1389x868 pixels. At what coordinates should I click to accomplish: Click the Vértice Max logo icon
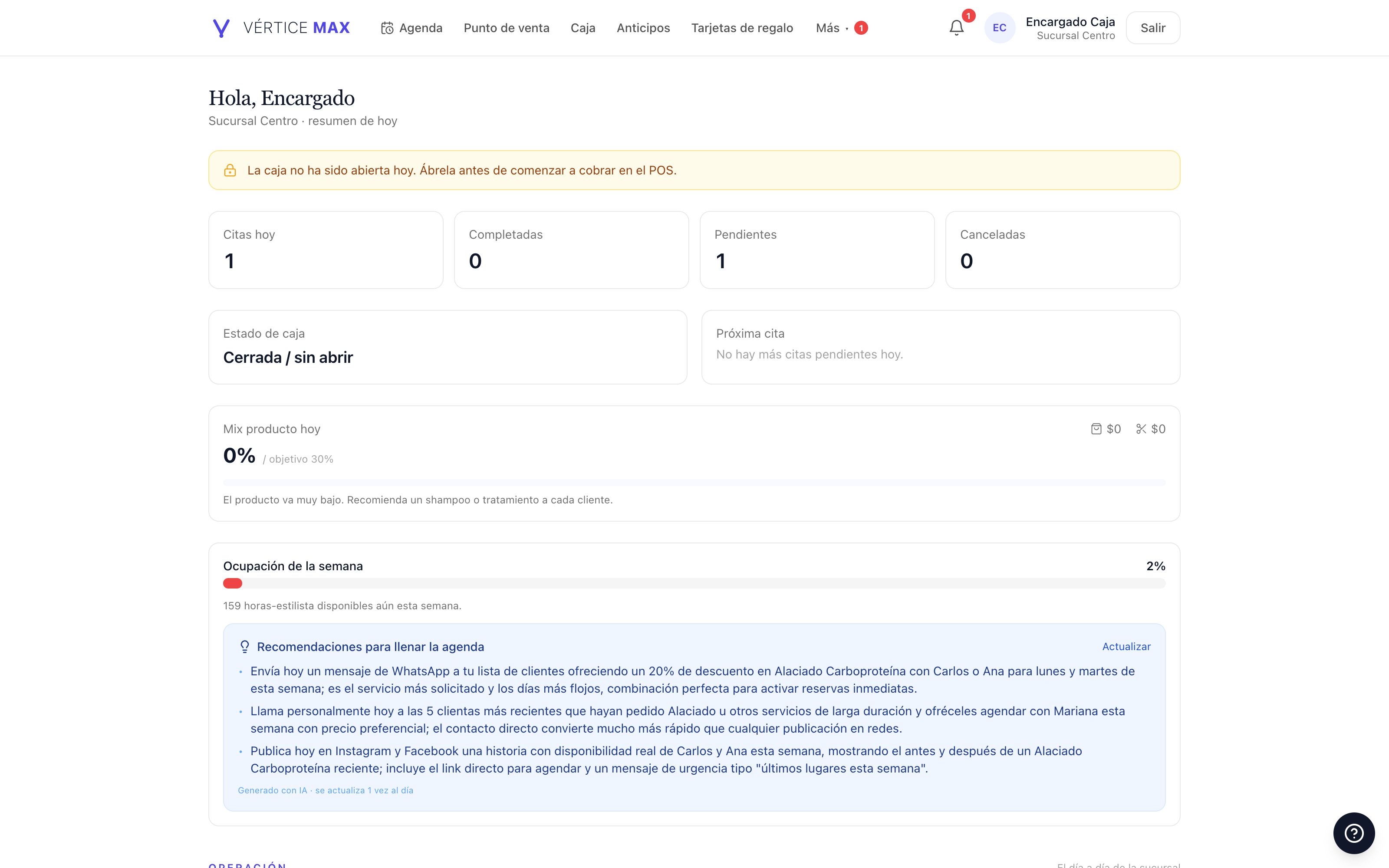click(x=221, y=28)
